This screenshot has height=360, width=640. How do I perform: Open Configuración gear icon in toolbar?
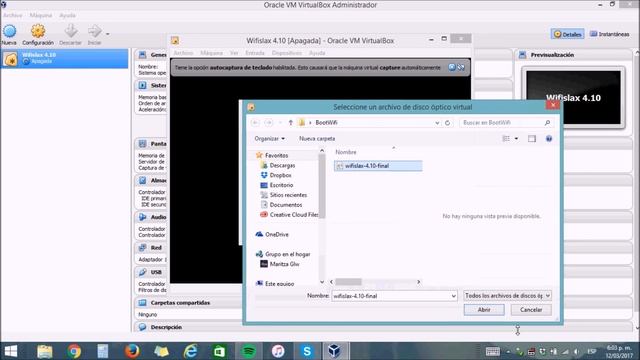pyautogui.click(x=38, y=31)
